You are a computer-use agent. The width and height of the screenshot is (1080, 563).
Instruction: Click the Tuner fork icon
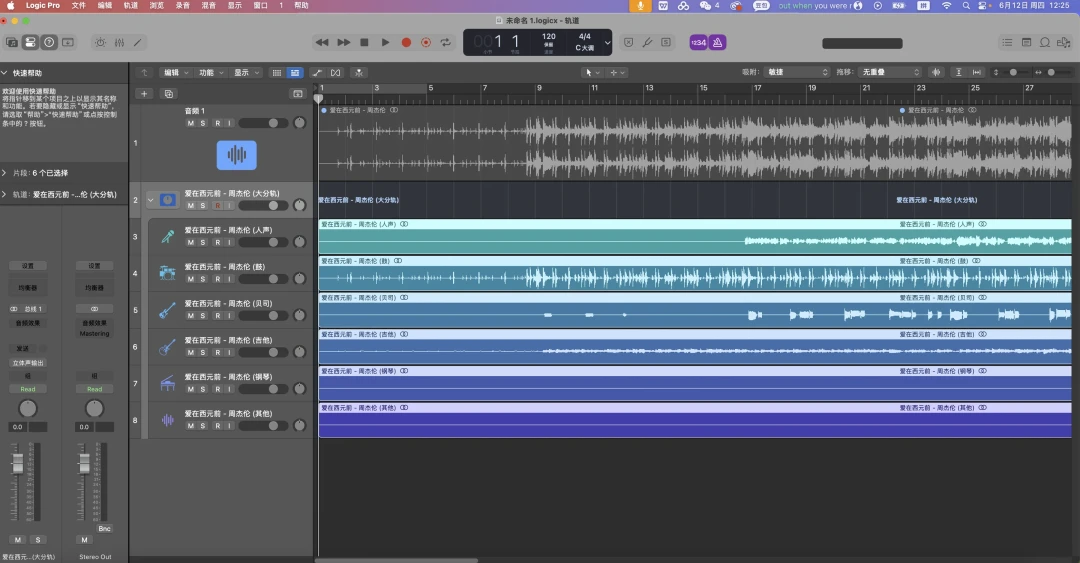tap(647, 43)
